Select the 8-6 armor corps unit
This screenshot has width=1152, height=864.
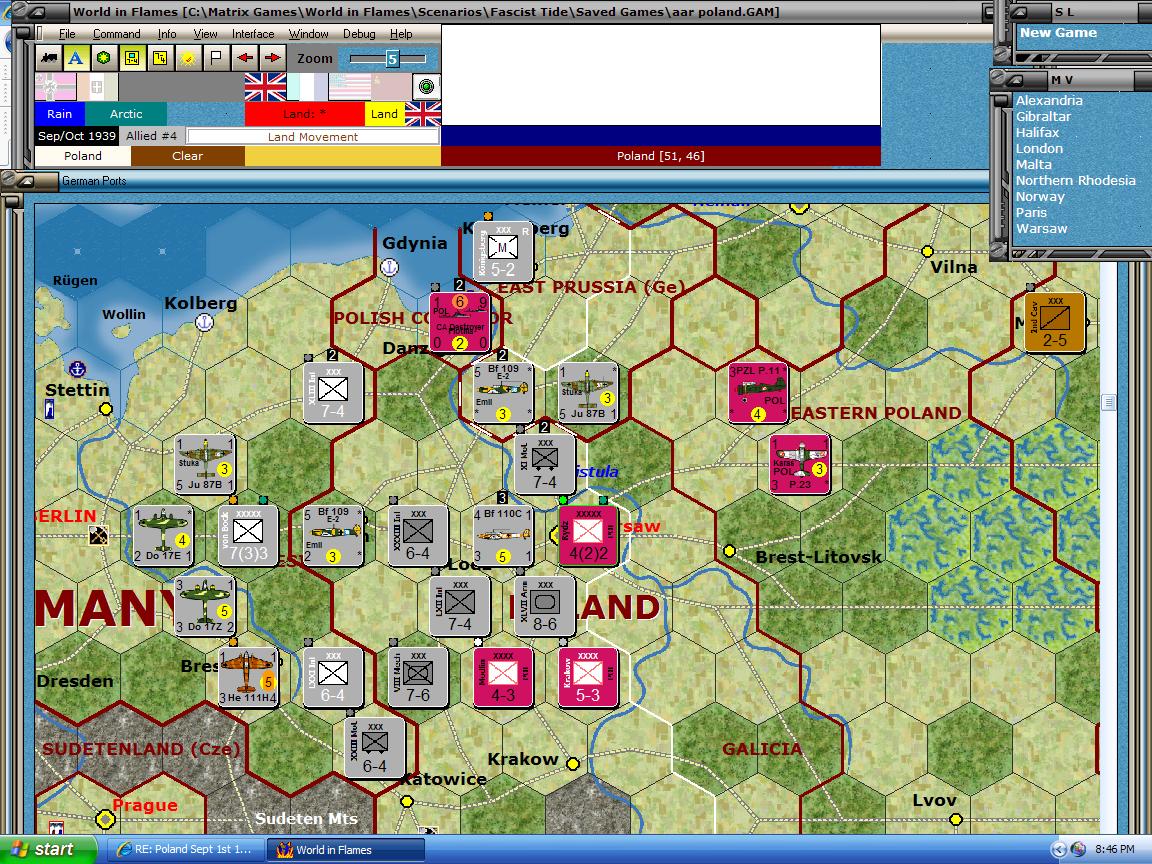point(545,606)
